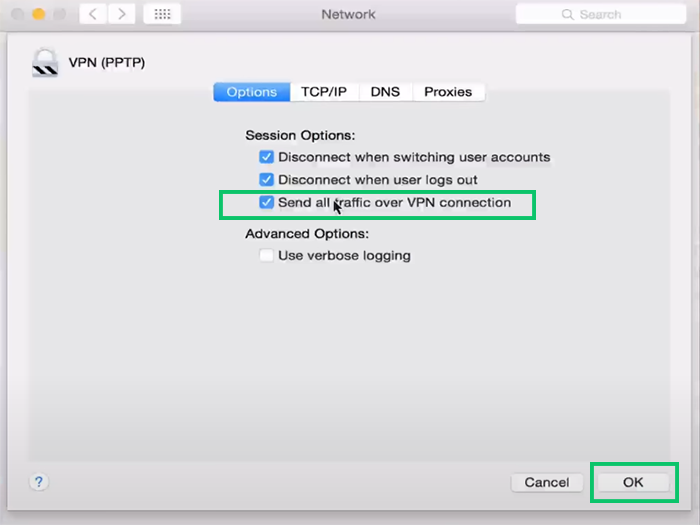Select the Options tab
This screenshot has width=700, height=525.
252,92
